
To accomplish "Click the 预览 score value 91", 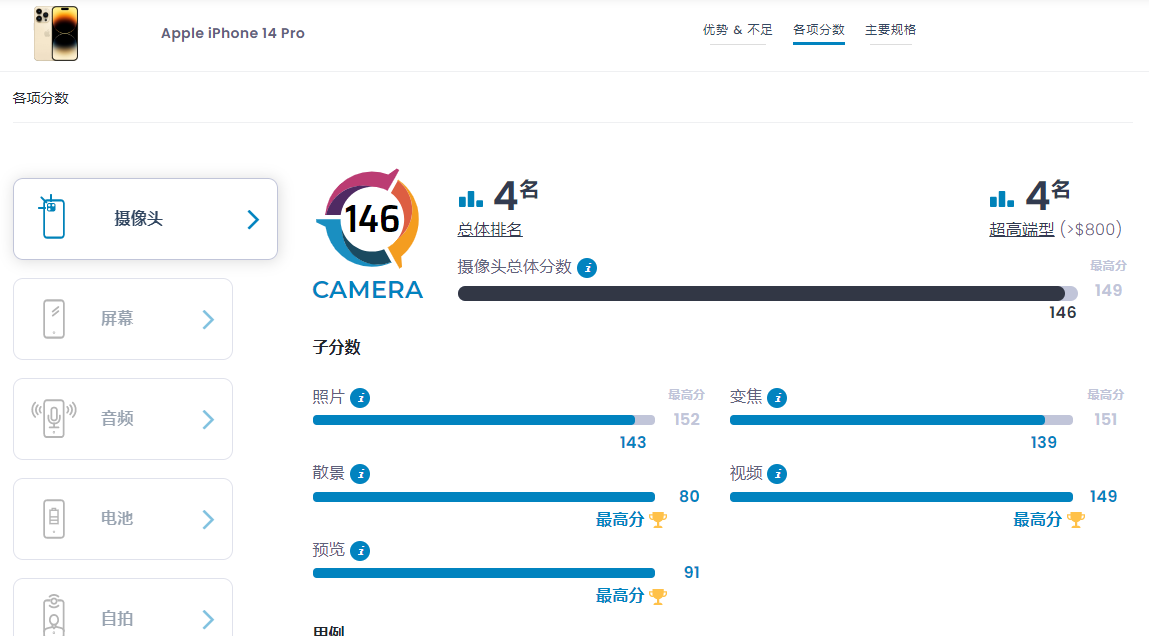I will point(692,573).
